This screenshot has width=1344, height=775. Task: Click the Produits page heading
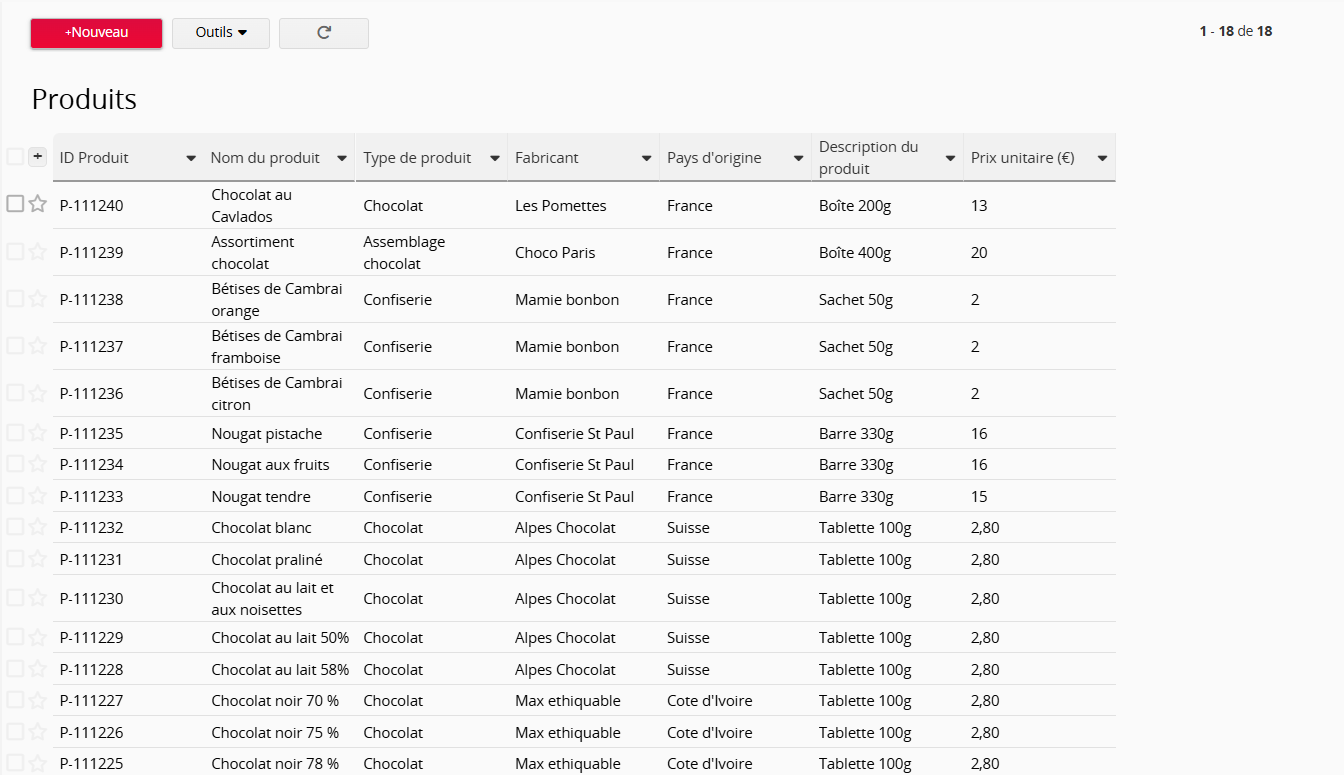(84, 99)
